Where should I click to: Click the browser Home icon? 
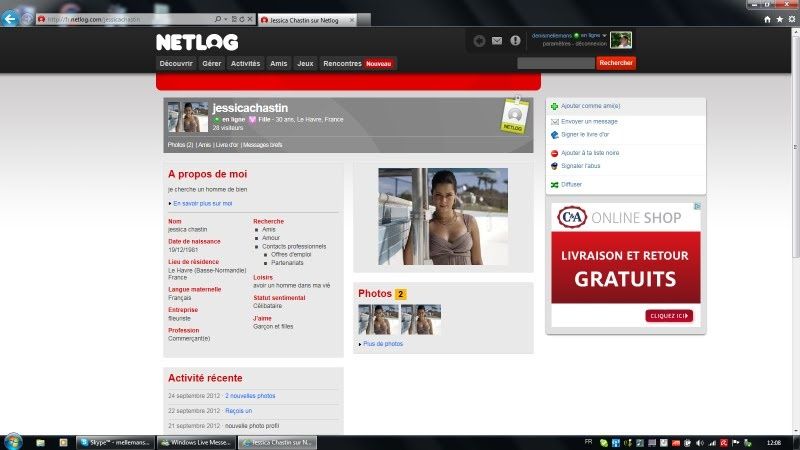(x=767, y=19)
